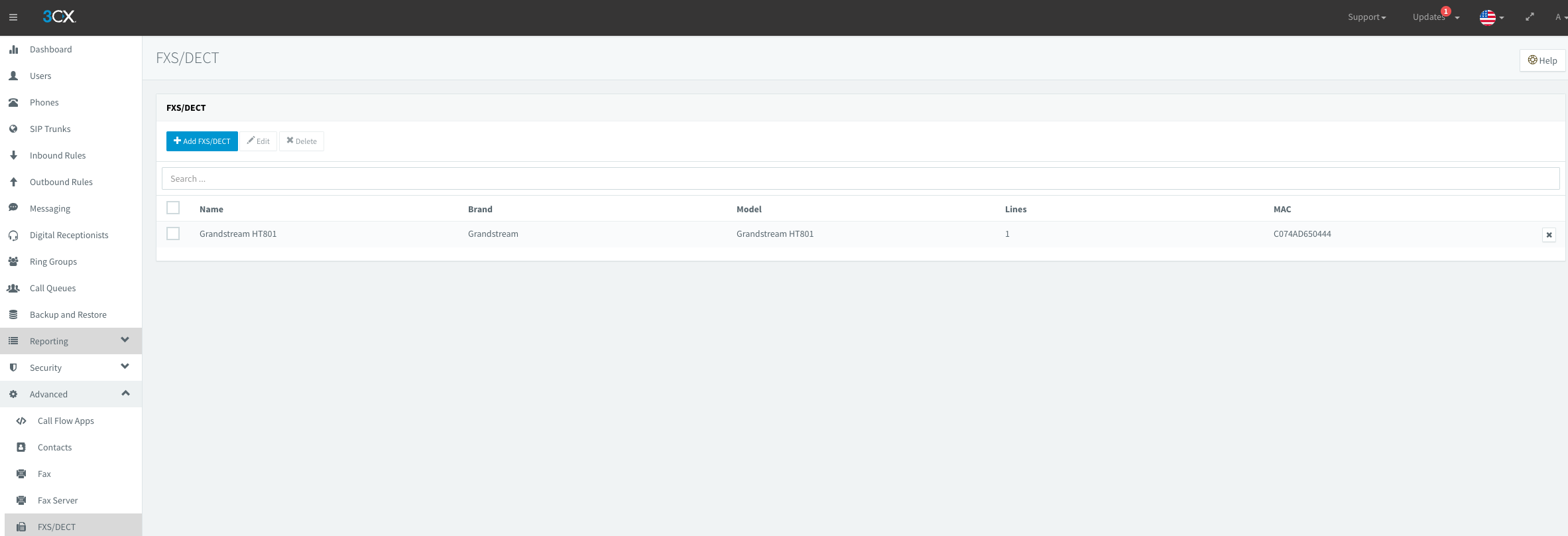Open Call Flow Apps under Advanced
Screen dimensions: 1568x536
click(x=66, y=421)
